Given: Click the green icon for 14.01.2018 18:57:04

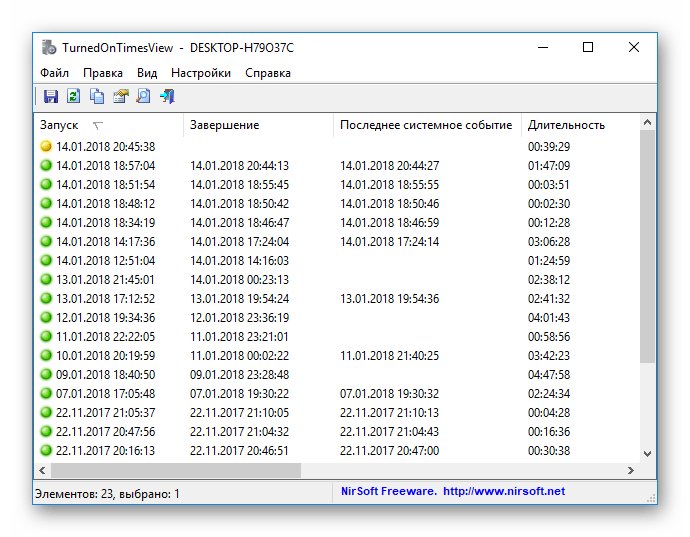Looking at the screenshot, I should (46, 166).
